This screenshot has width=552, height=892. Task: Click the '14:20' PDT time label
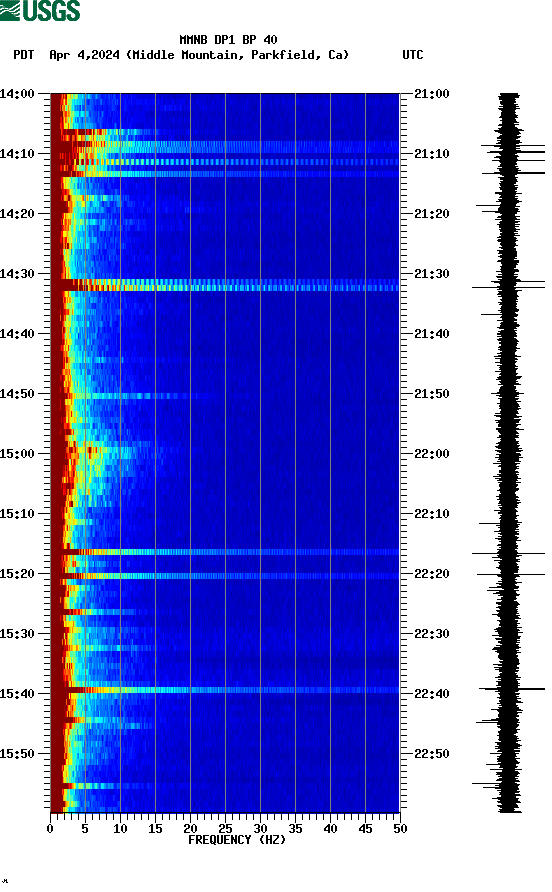click(x=17, y=214)
